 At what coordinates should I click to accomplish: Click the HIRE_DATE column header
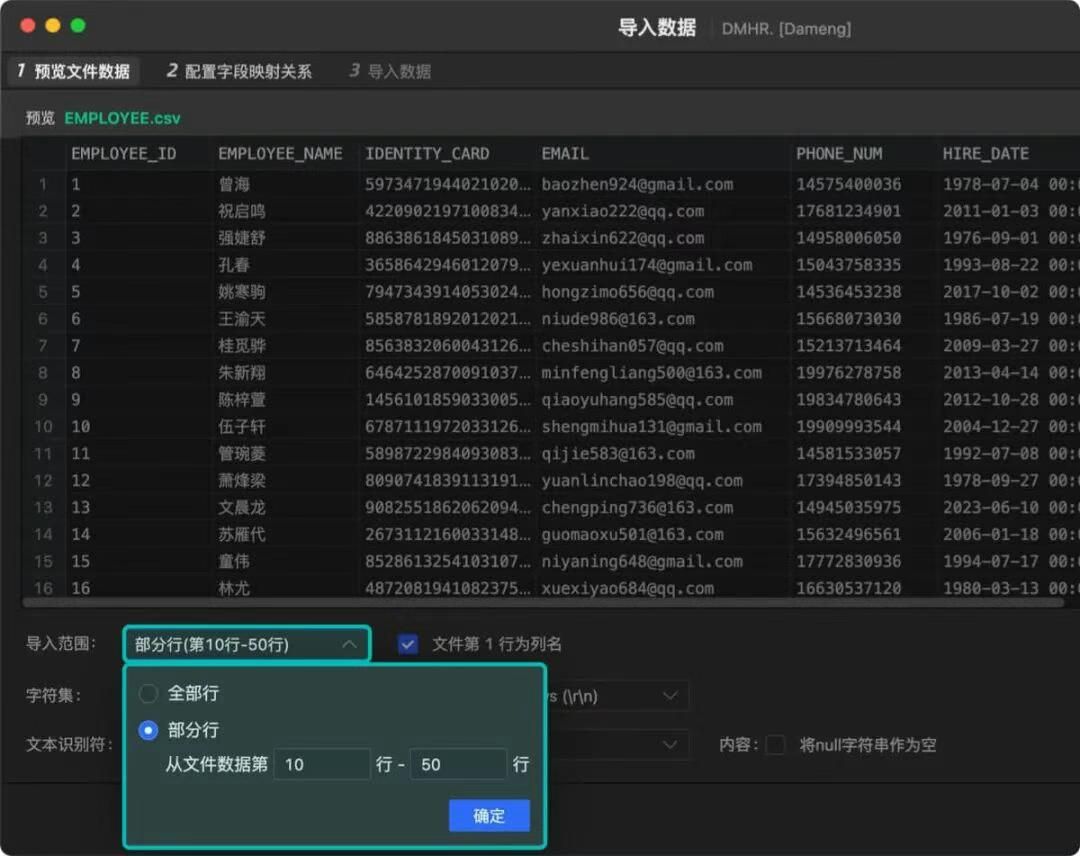986,154
